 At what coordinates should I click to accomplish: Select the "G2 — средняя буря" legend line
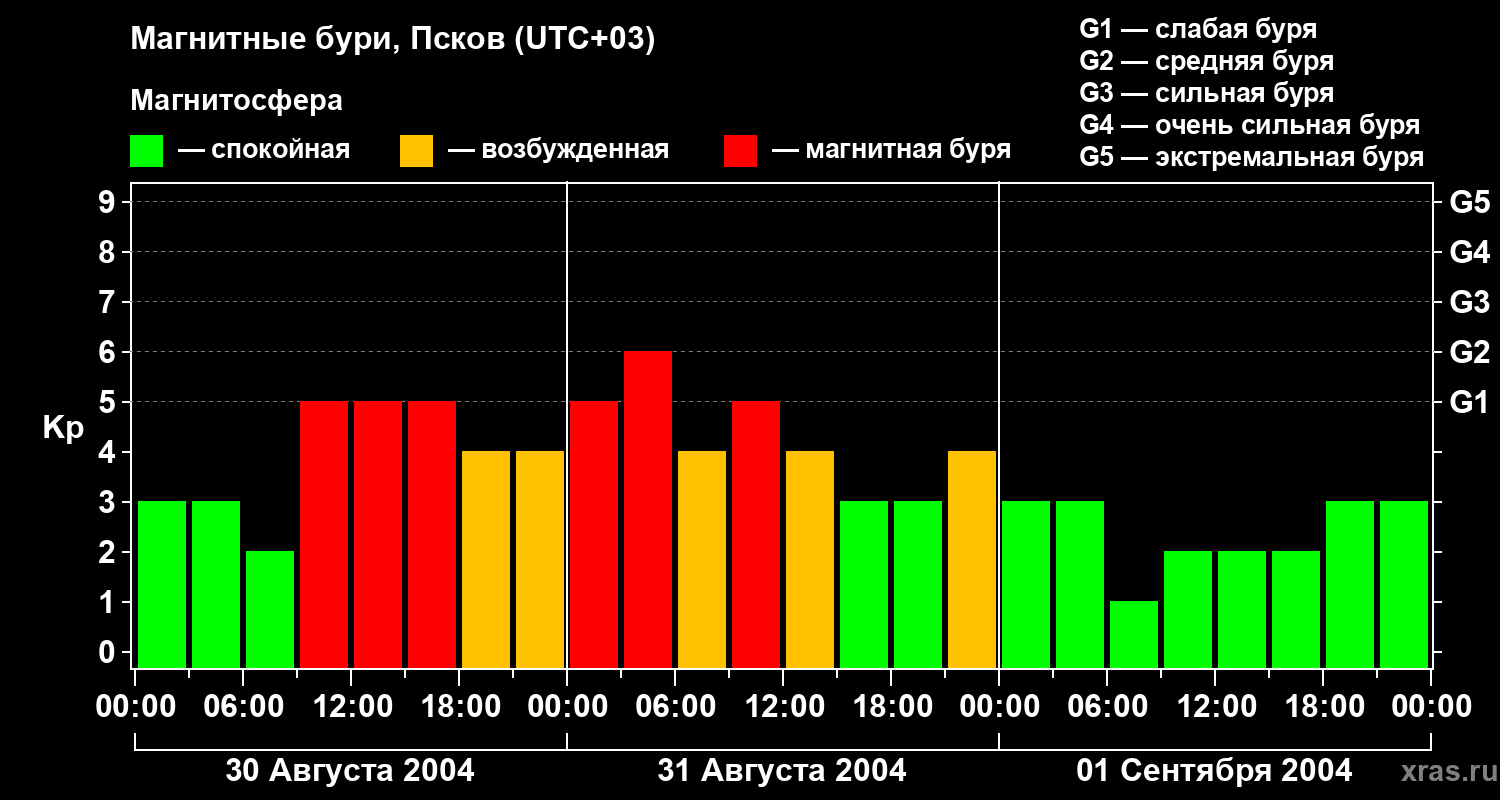click(x=1207, y=61)
